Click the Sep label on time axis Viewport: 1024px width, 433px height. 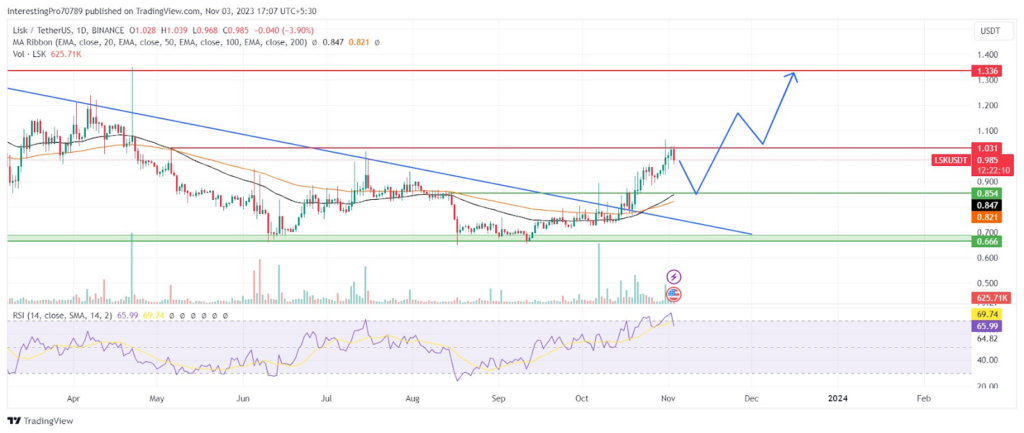[x=499, y=397]
